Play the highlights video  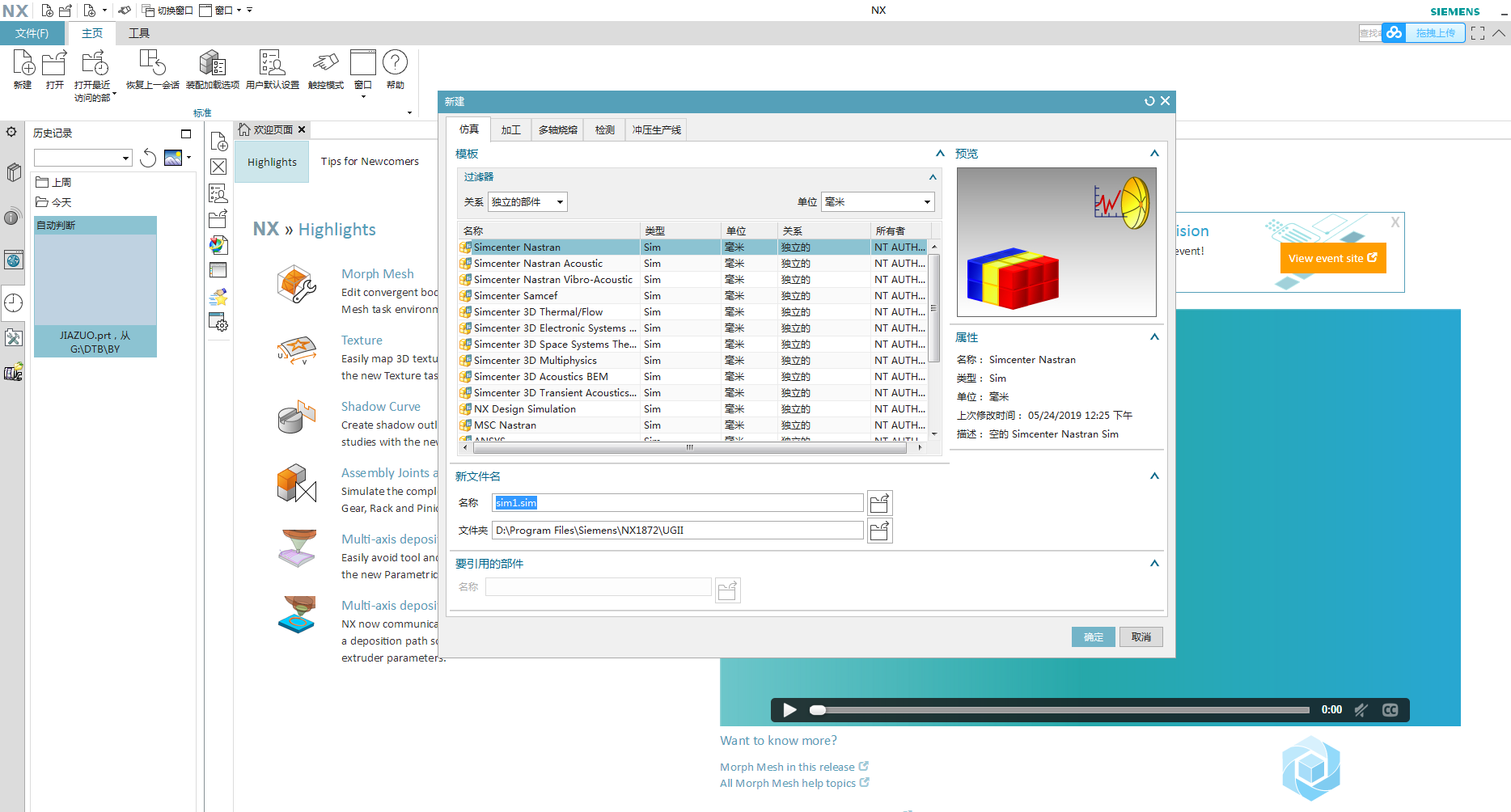(790, 710)
